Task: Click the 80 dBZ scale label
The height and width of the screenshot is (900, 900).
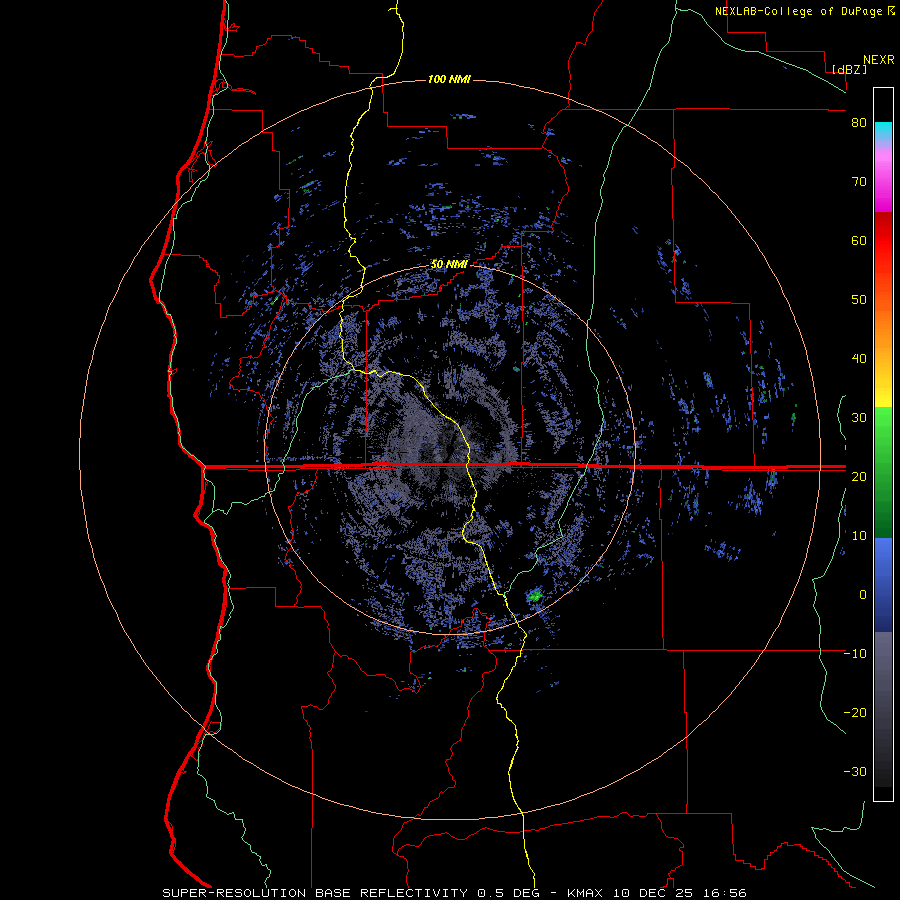Action: click(859, 123)
